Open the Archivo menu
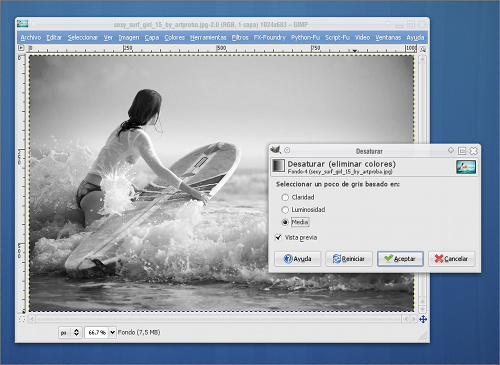500x365 pixels. [x=31, y=37]
